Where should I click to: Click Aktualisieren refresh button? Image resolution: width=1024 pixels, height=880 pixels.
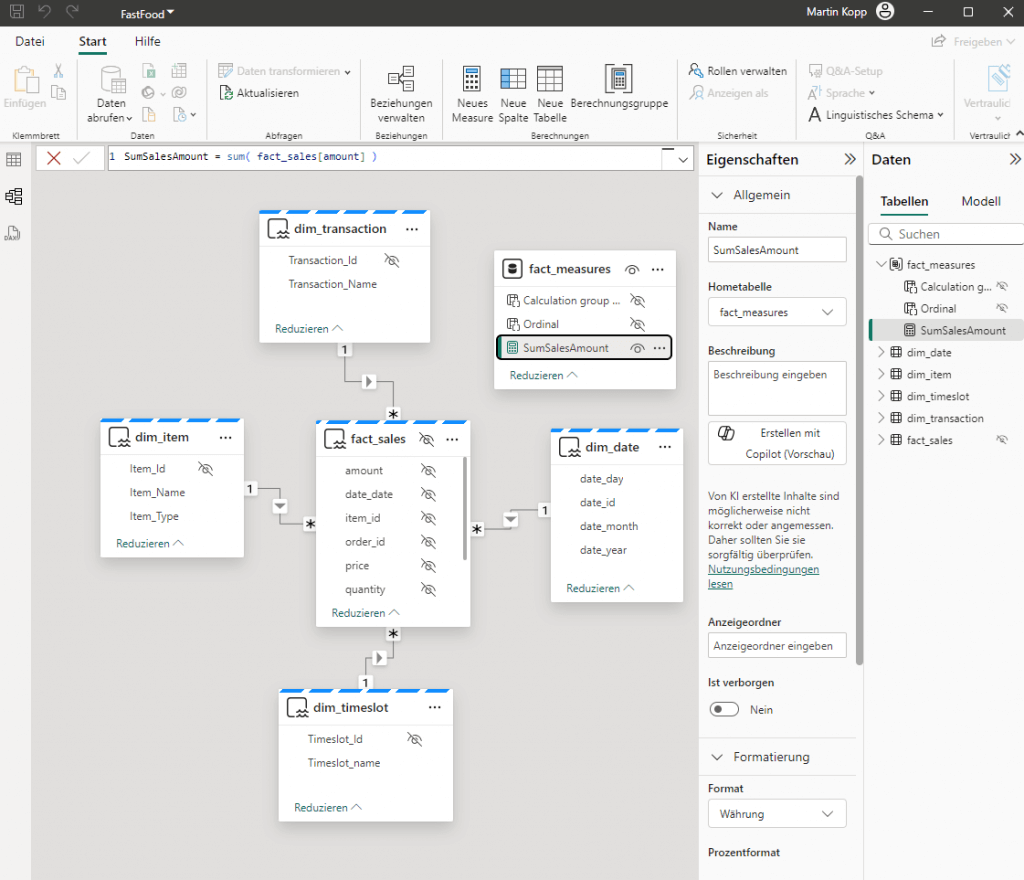[259, 93]
